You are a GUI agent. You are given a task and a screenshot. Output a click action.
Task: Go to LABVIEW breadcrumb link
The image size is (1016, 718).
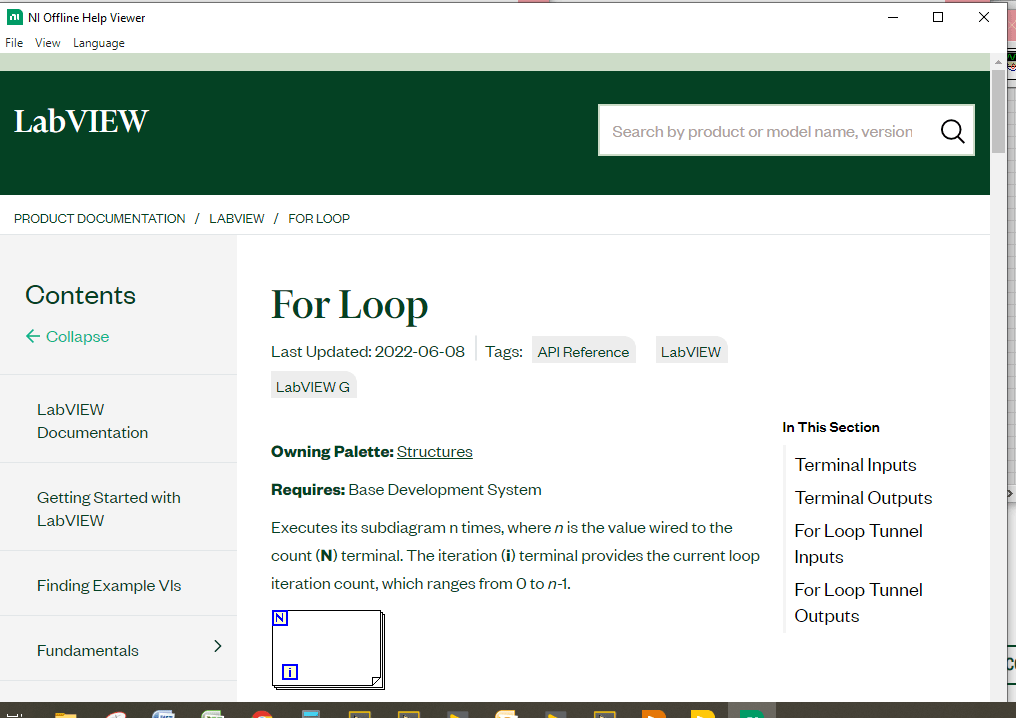point(237,218)
